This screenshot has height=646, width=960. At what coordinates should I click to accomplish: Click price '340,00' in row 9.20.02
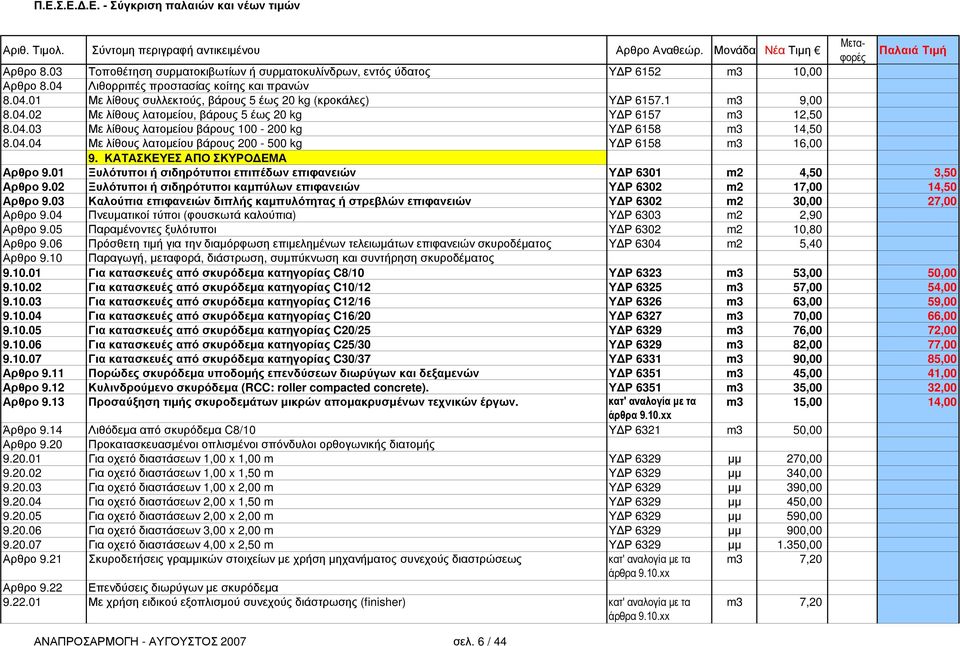point(804,473)
